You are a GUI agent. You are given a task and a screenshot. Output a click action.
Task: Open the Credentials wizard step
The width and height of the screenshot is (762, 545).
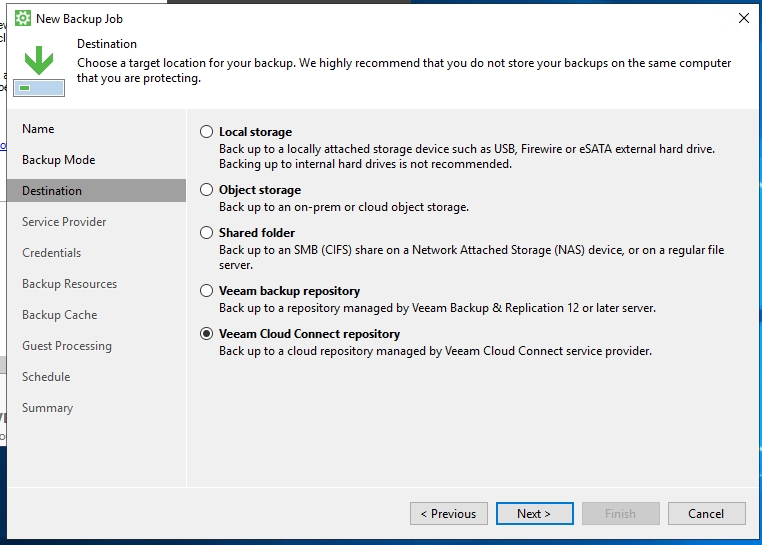point(51,253)
